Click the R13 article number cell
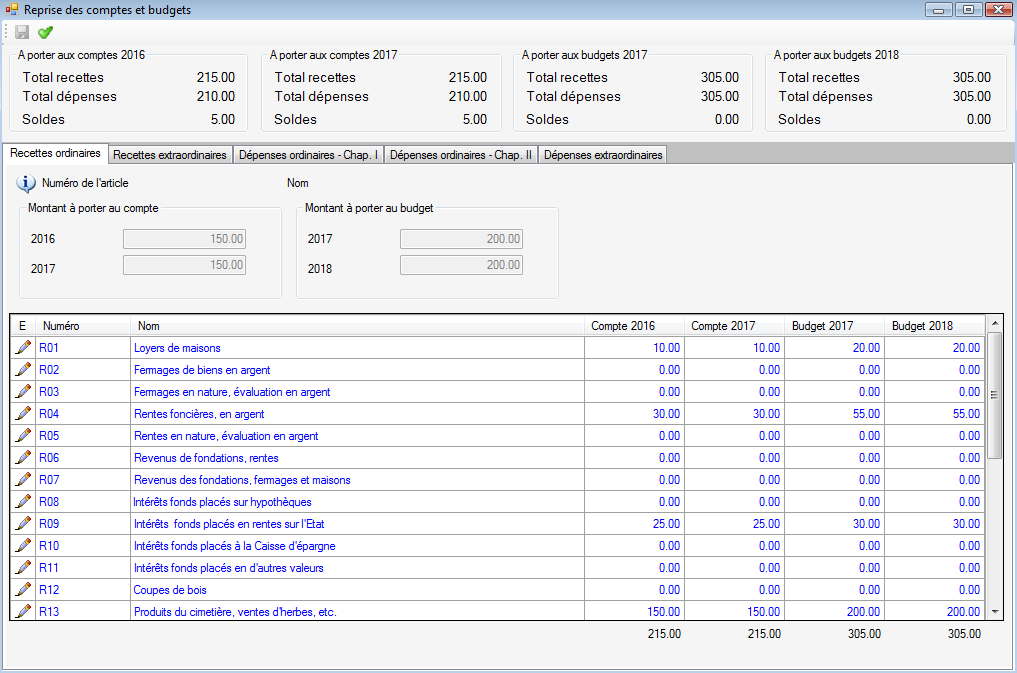 coord(84,611)
